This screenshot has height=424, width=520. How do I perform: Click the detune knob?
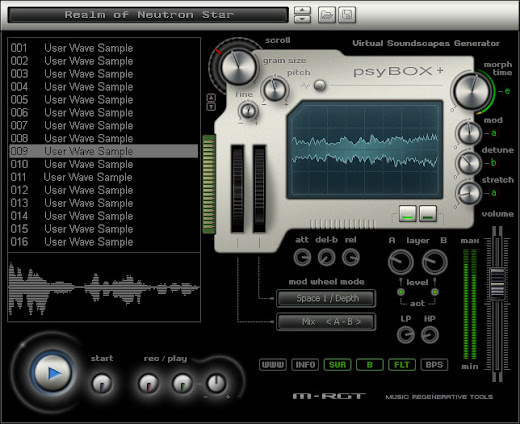(469, 163)
